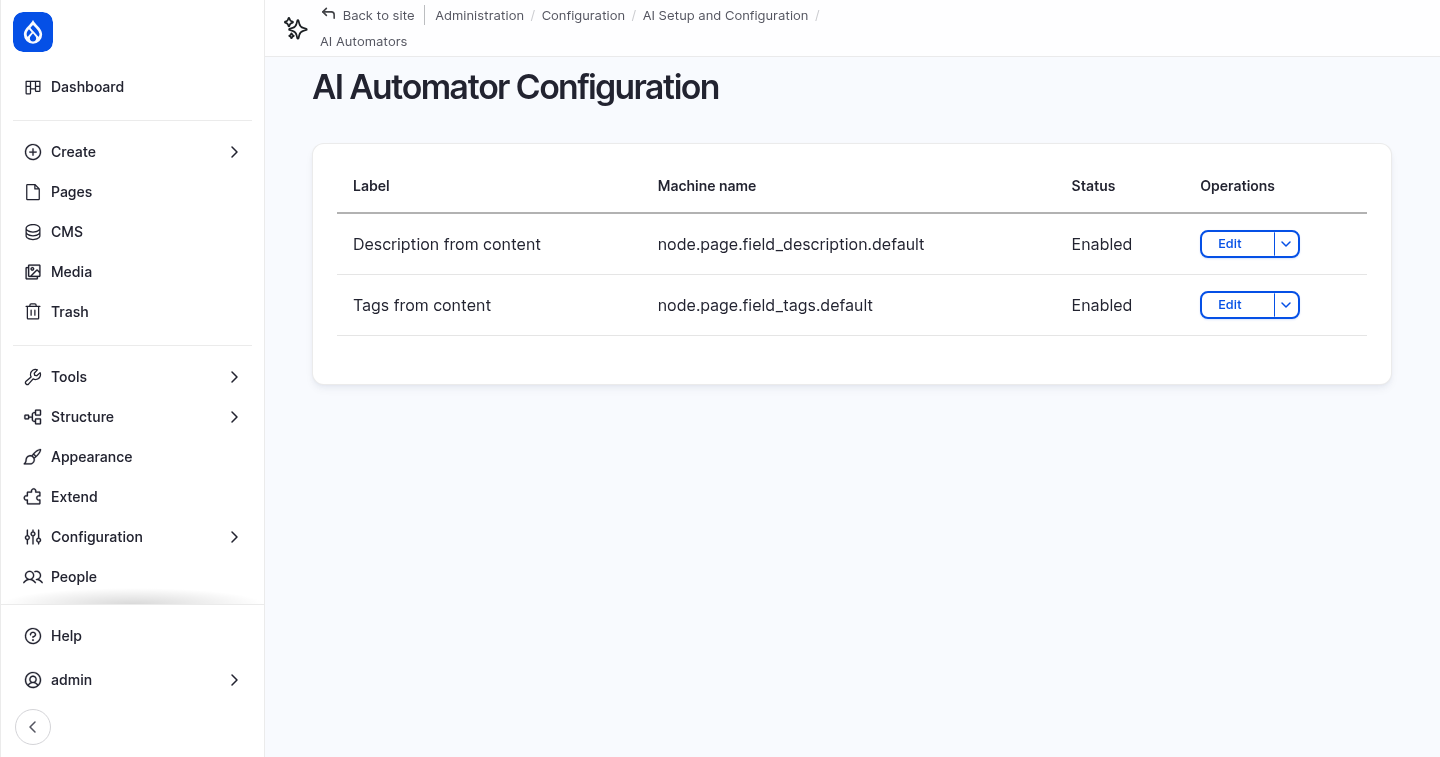The image size is (1440, 757).
Task: Click the admin user avatar icon
Action: 33,680
